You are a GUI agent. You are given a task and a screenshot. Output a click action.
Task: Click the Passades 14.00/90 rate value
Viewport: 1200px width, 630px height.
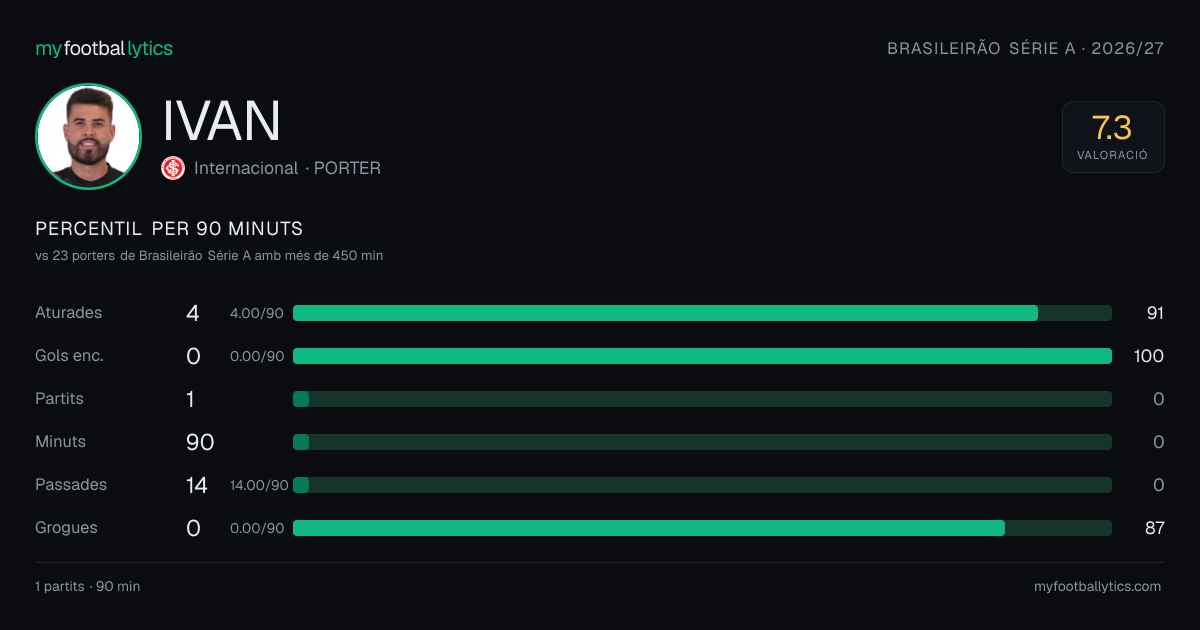tap(259, 485)
